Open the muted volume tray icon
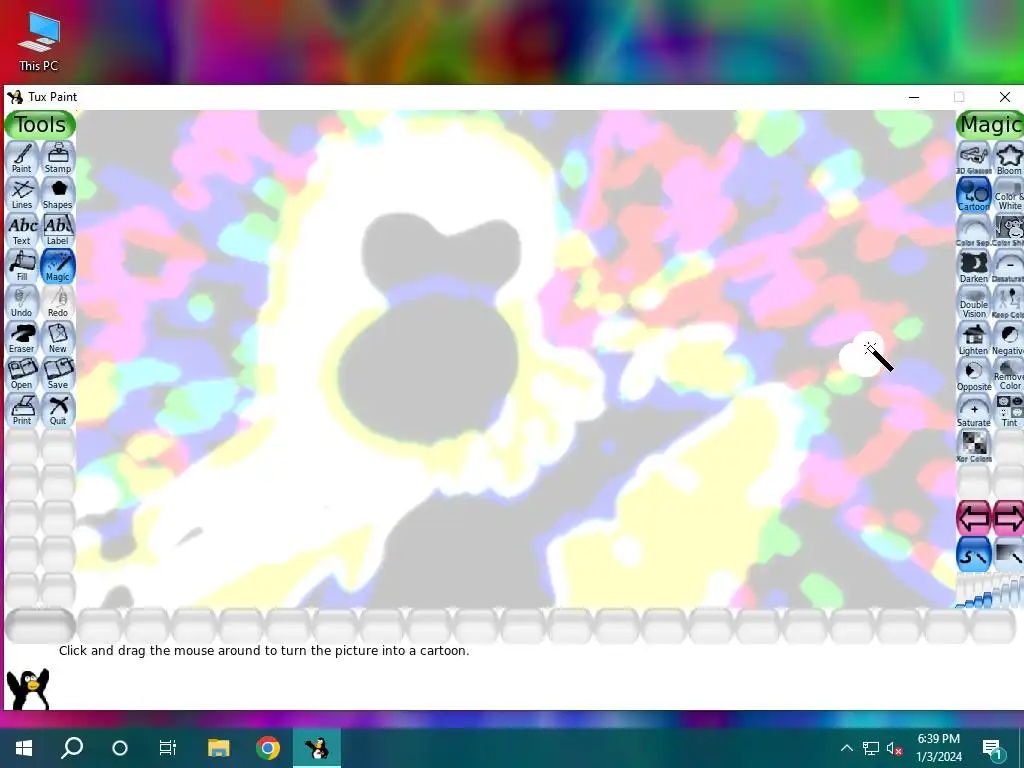The height and width of the screenshot is (768, 1024). (895, 748)
